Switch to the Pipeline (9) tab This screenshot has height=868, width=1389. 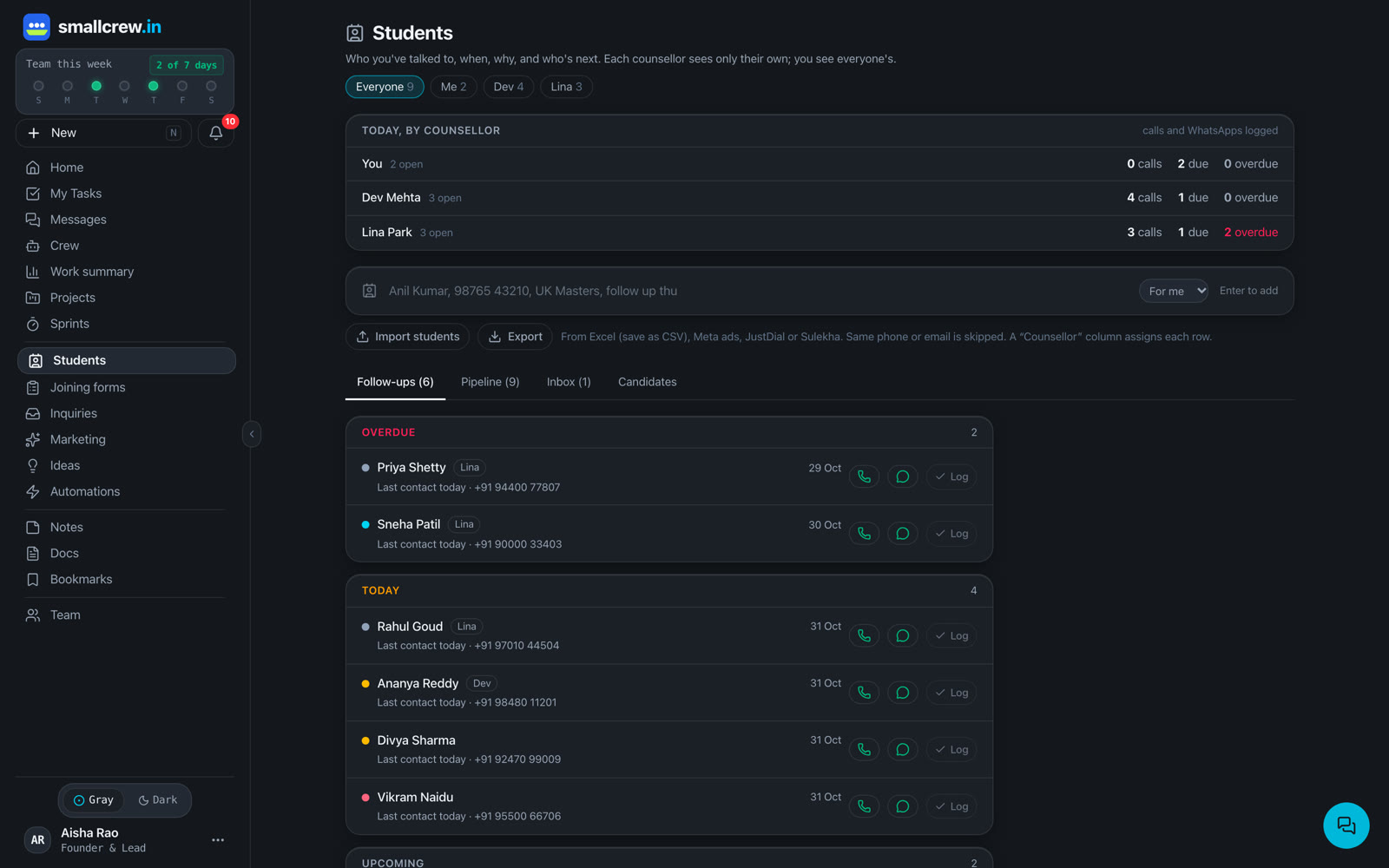point(490,382)
